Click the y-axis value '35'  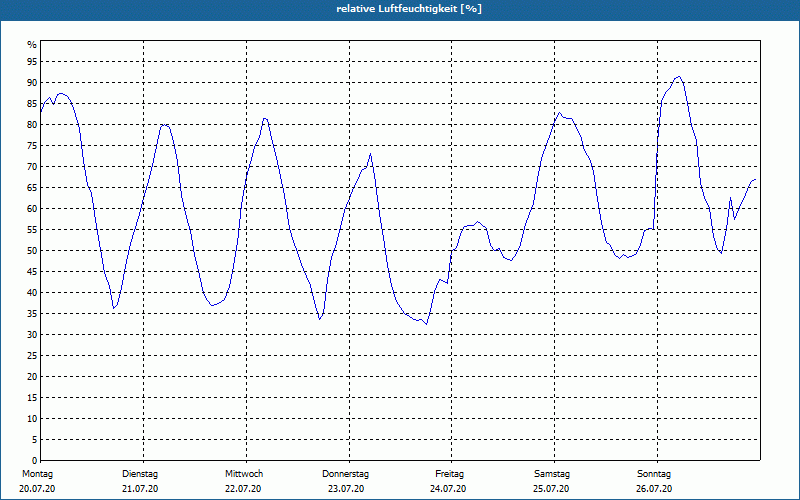[32, 314]
